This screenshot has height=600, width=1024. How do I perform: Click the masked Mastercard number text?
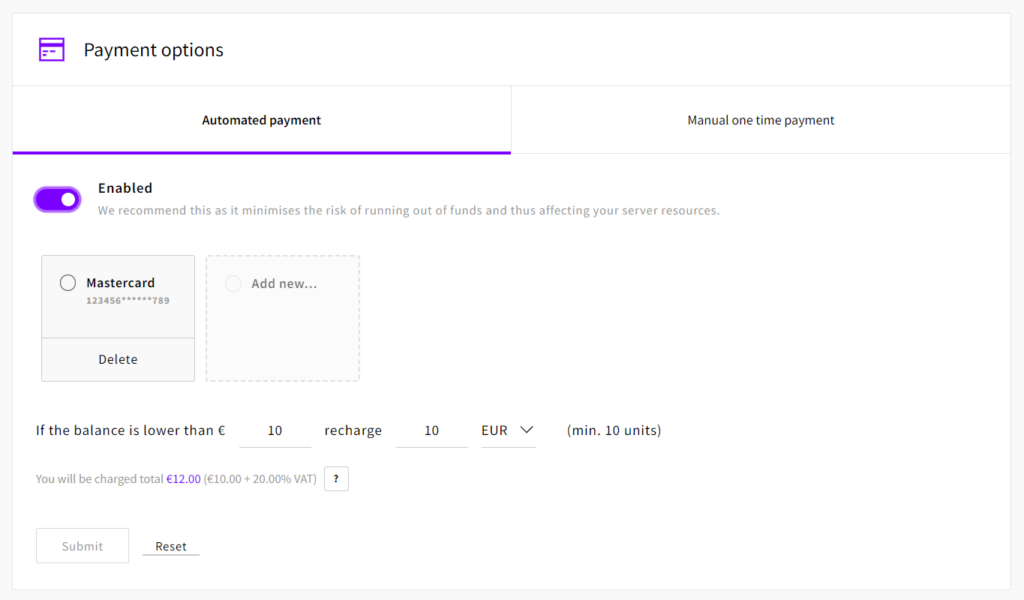pyautogui.click(x=127, y=300)
